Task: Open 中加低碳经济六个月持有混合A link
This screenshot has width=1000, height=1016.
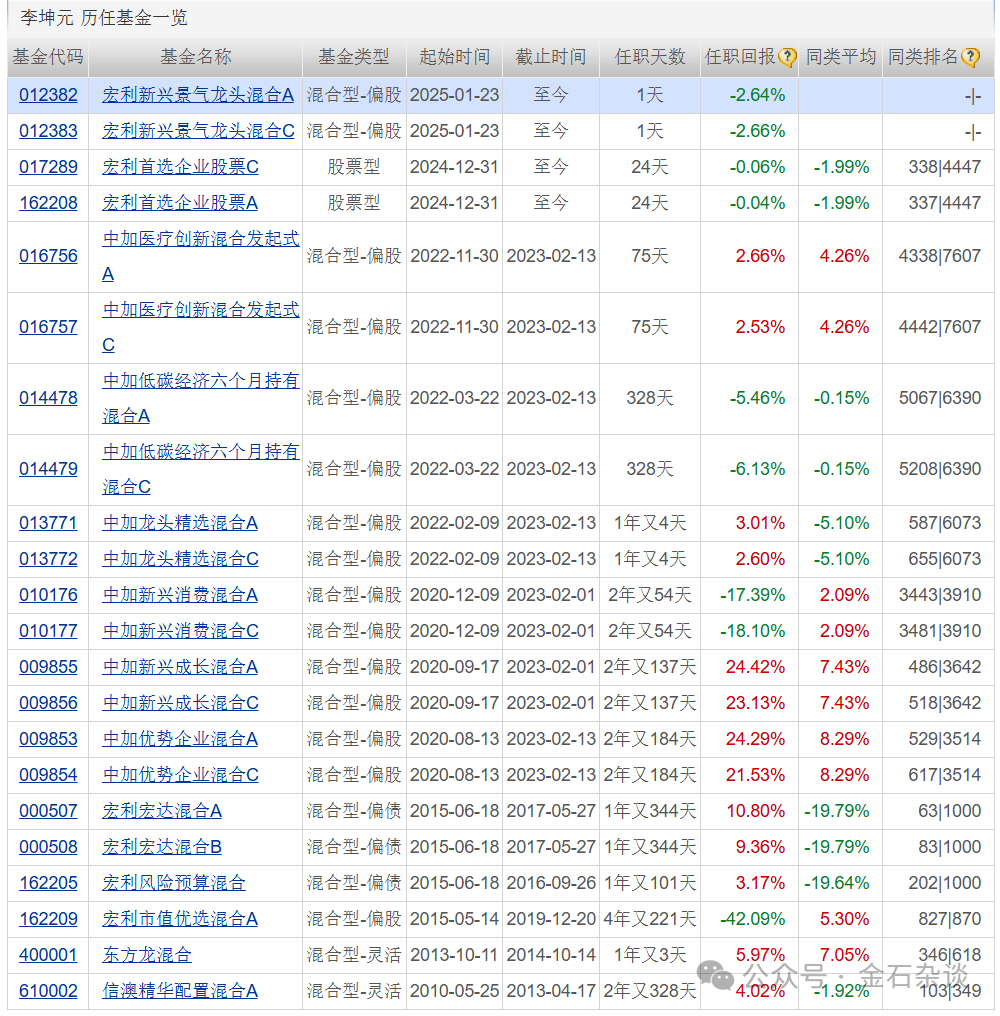Action: pyautogui.click(x=201, y=398)
